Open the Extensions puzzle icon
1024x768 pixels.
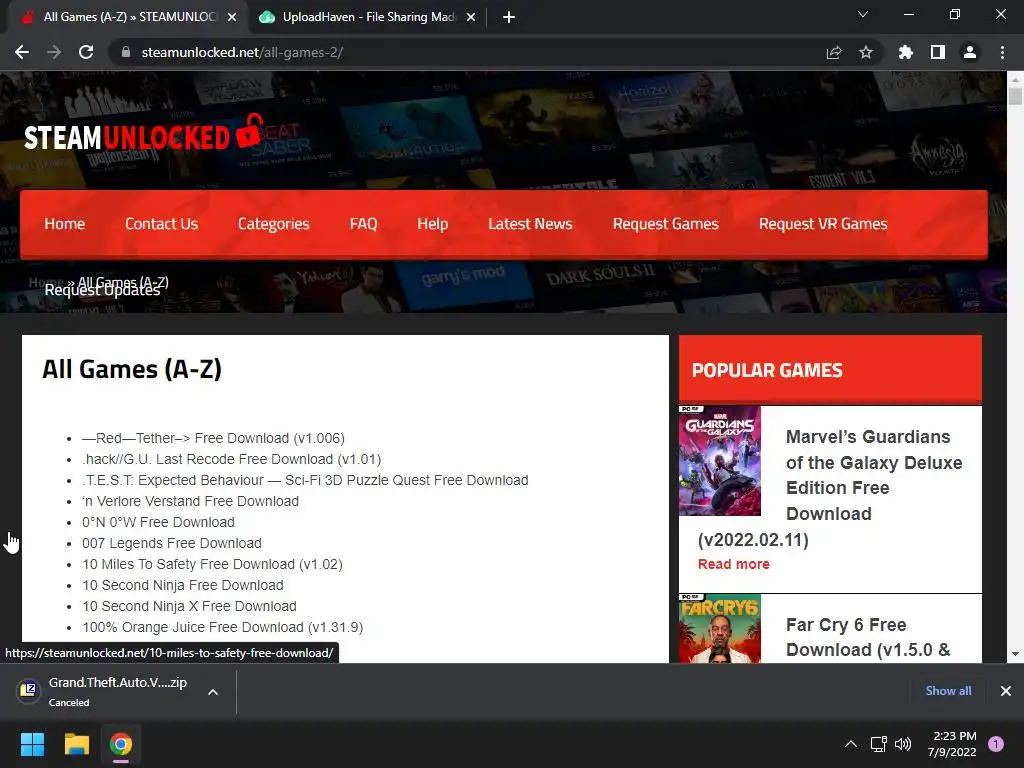pos(906,52)
